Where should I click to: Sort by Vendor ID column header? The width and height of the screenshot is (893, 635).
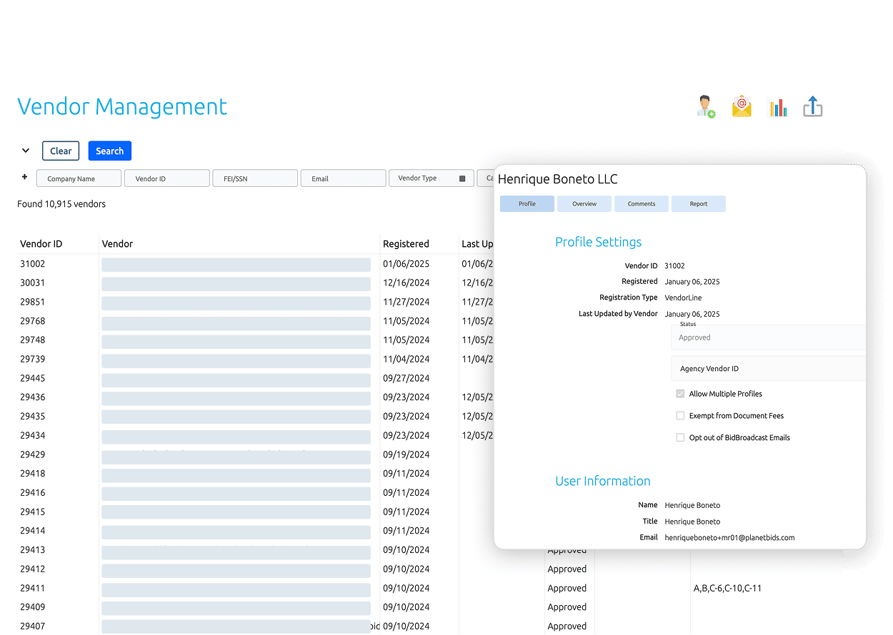click(x=41, y=244)
